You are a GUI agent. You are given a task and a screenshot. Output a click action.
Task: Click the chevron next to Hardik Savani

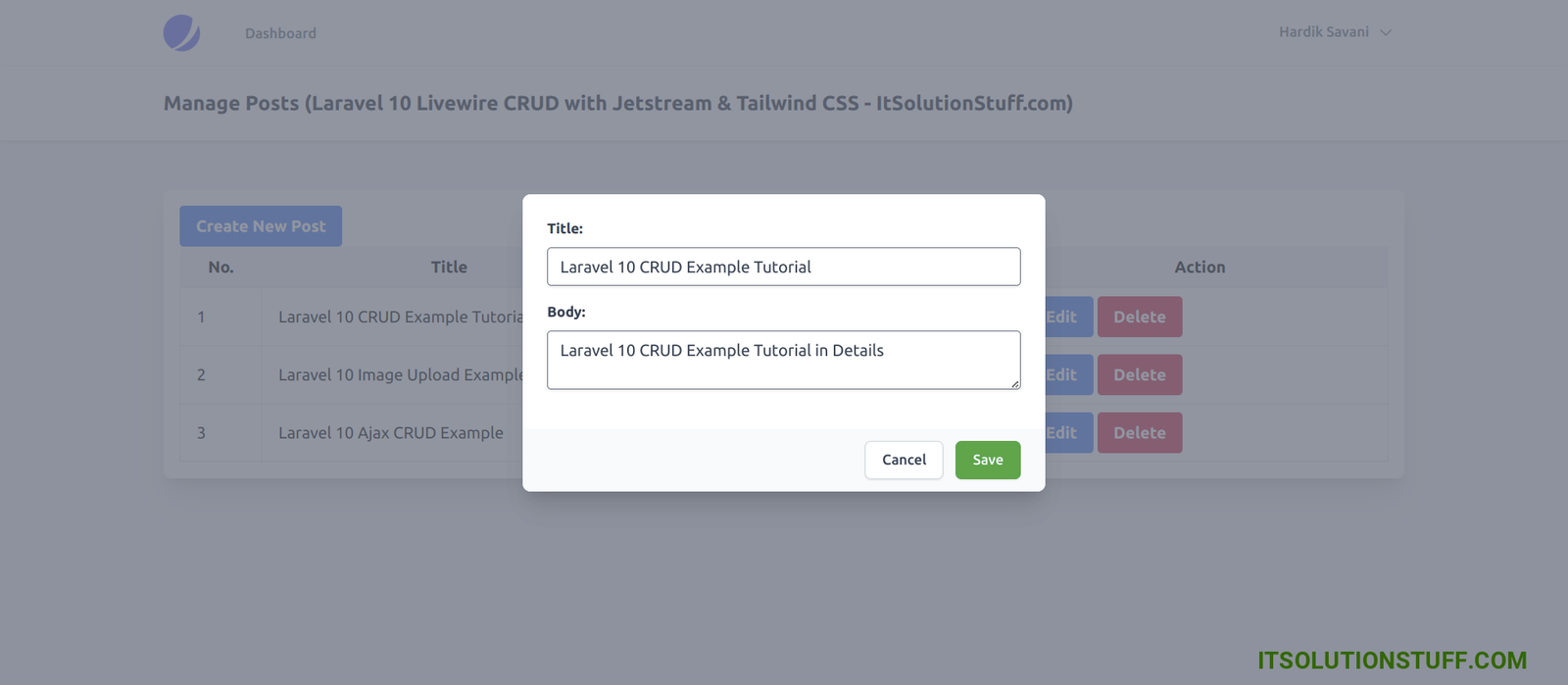coord(1386,32)
